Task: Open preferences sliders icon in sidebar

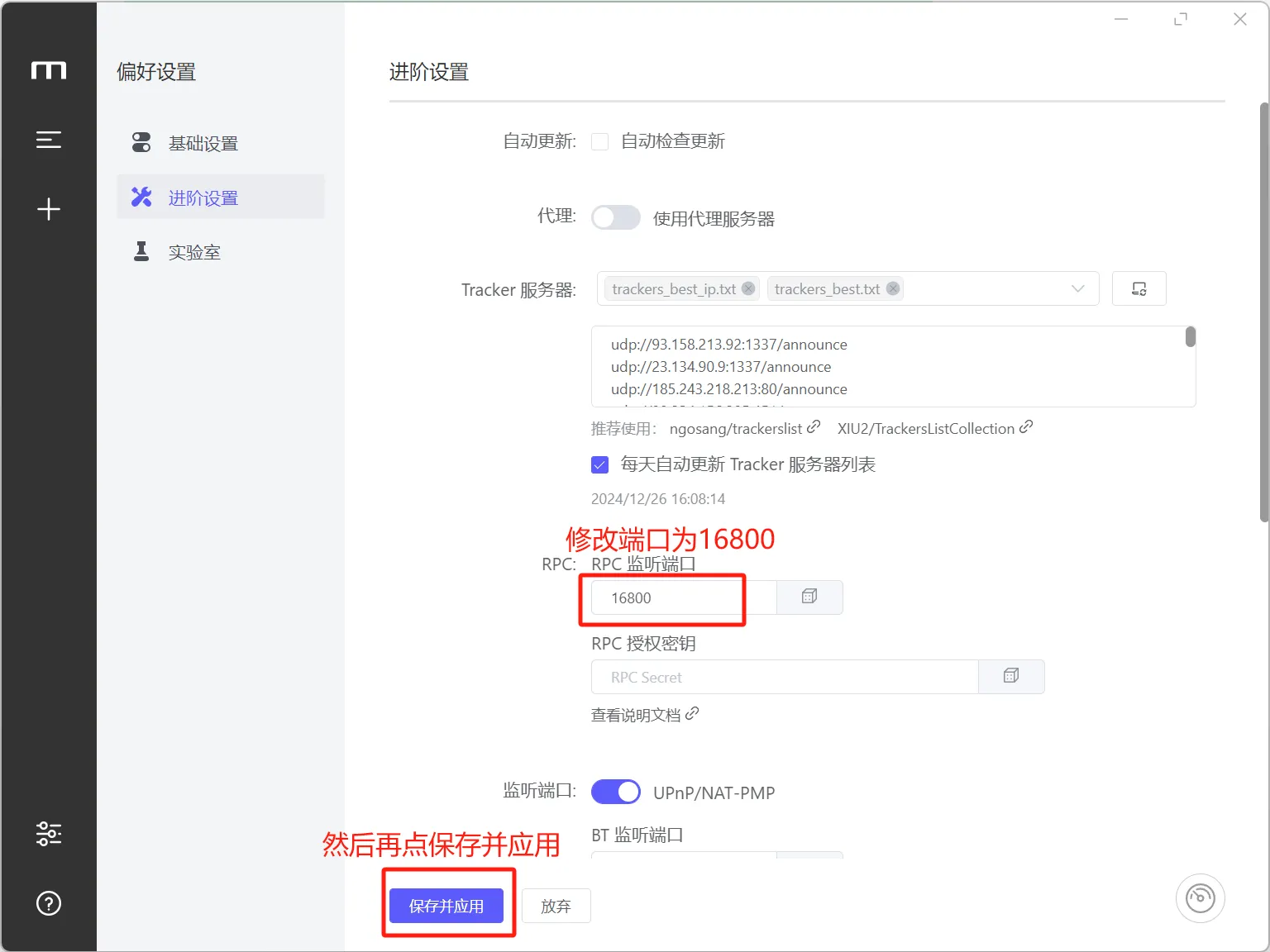Action: tap(49, 834)
